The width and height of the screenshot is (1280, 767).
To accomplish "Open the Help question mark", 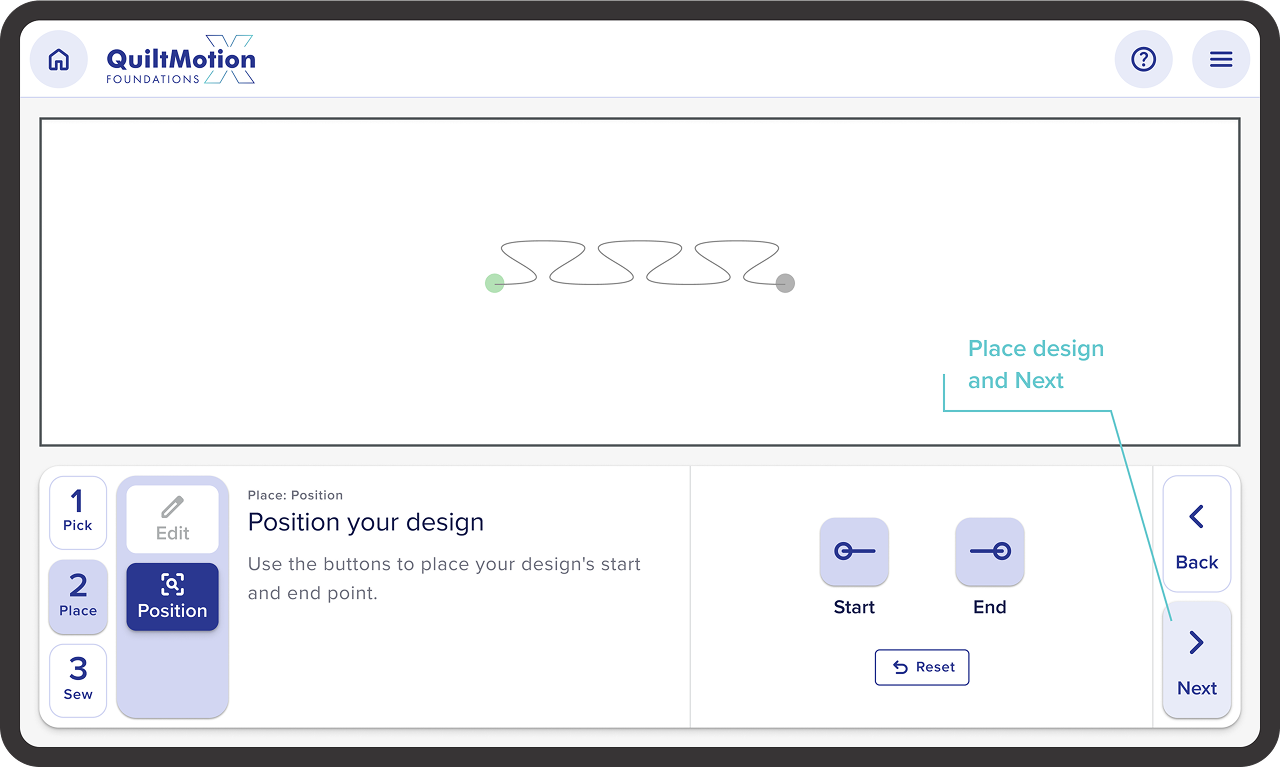I will tap(1143, 60).
